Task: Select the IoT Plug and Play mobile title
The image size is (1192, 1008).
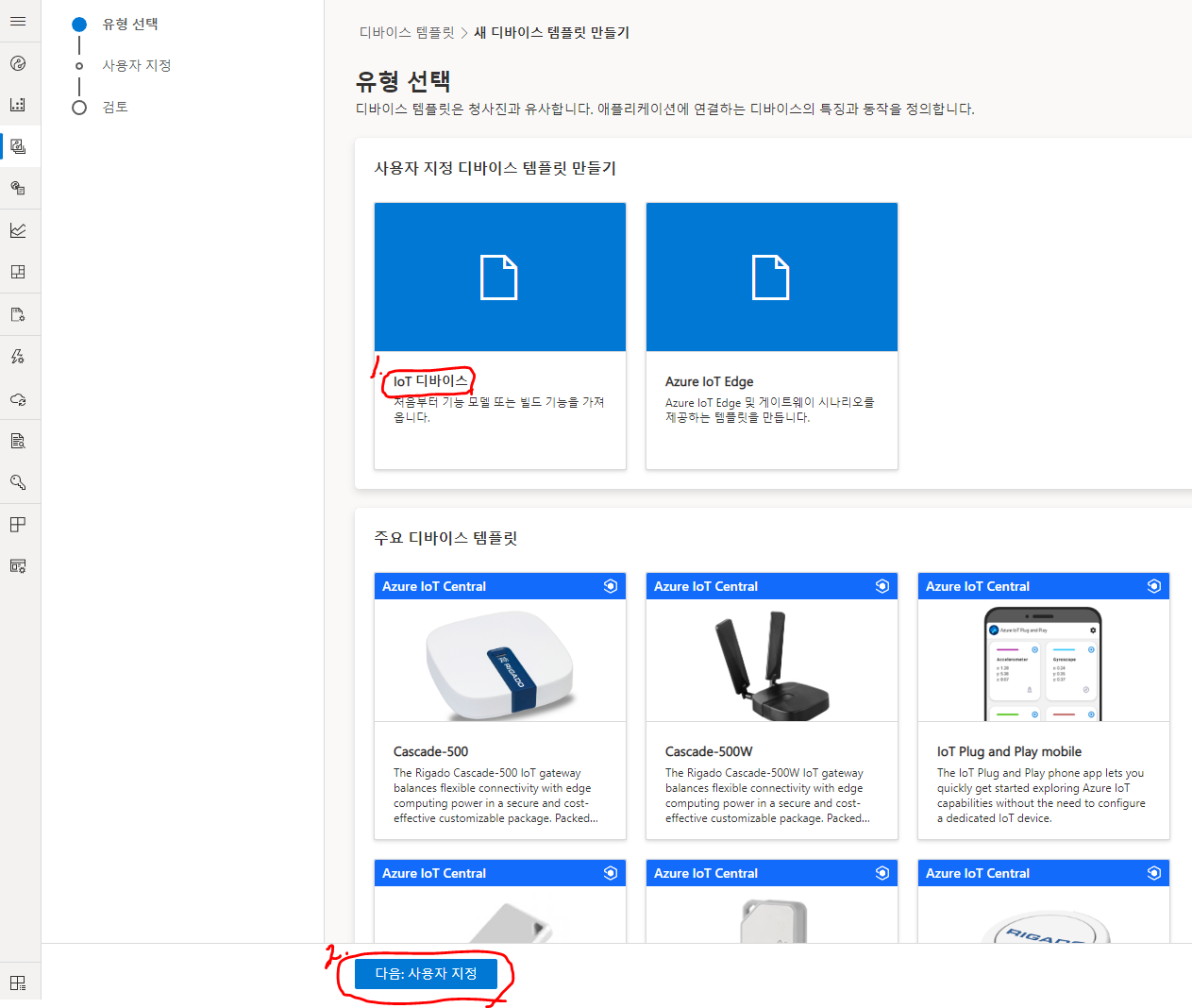Action: pyautogui.click(x=1009, y=751)
